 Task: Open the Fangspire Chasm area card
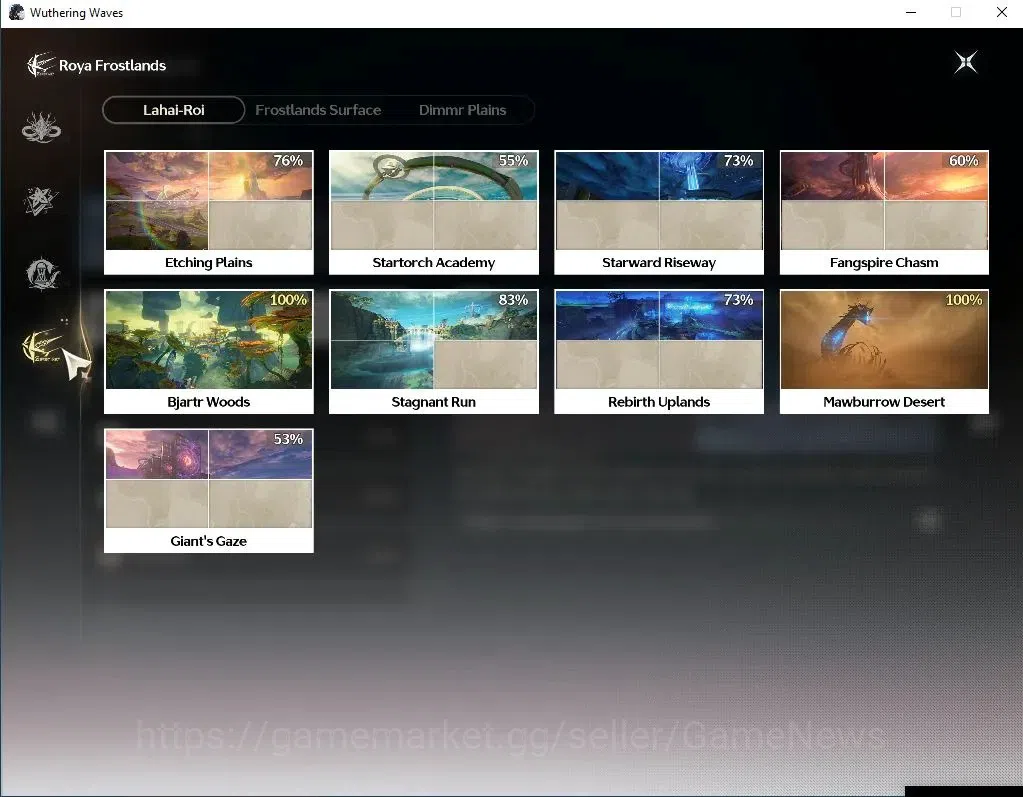[884, 213]
